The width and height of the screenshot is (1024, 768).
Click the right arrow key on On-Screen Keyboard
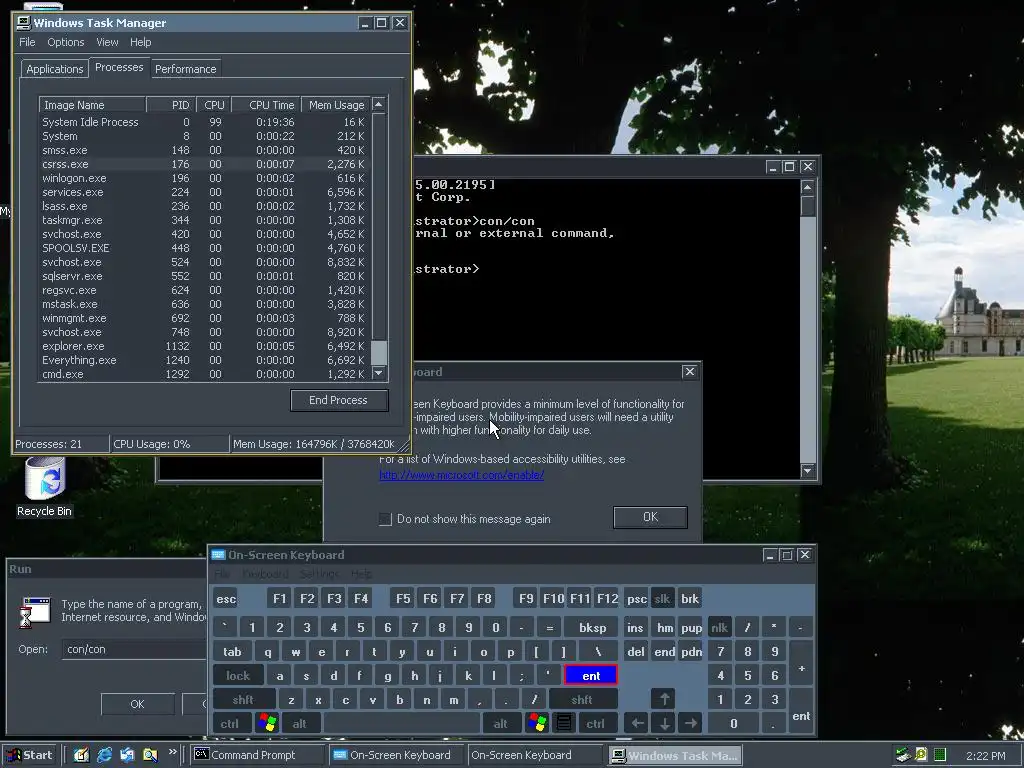pos(690,723)
